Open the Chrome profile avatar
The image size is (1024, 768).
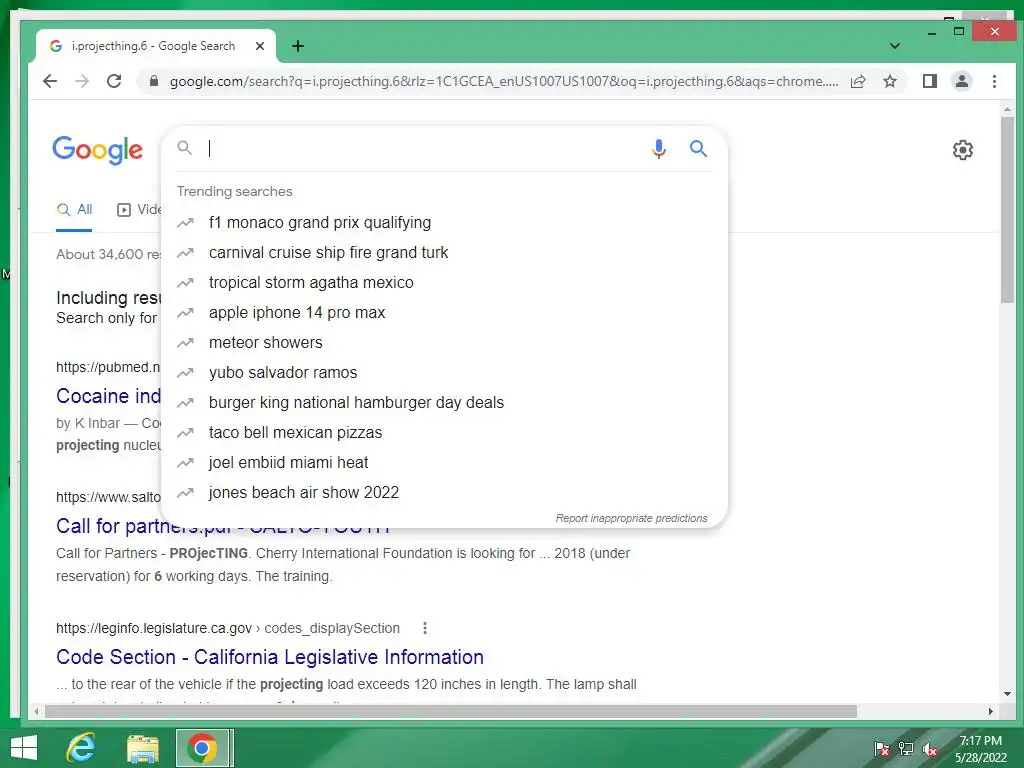[962, 81]
